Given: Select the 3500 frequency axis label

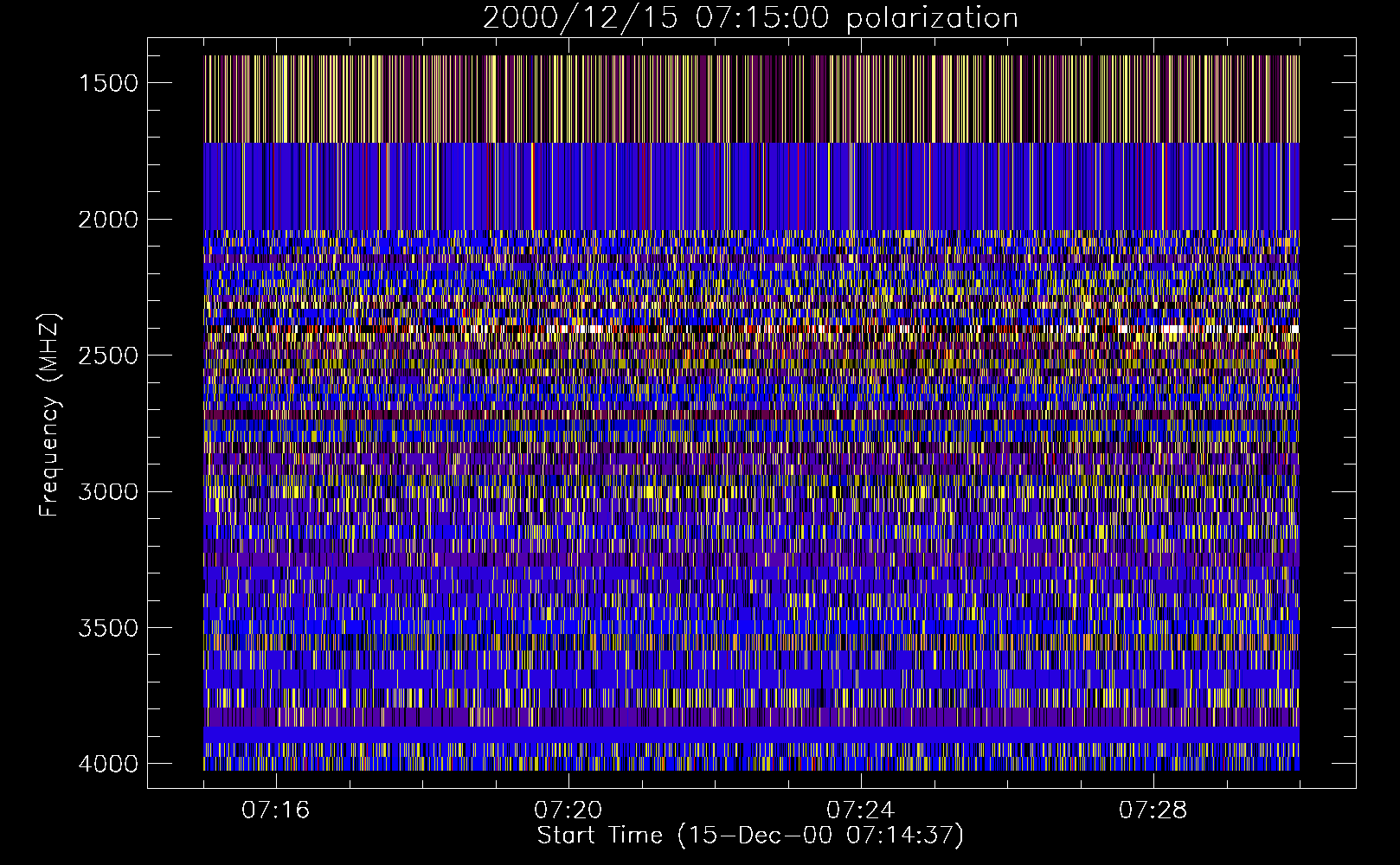Looking at the screenshot, I should pos(108,628).
